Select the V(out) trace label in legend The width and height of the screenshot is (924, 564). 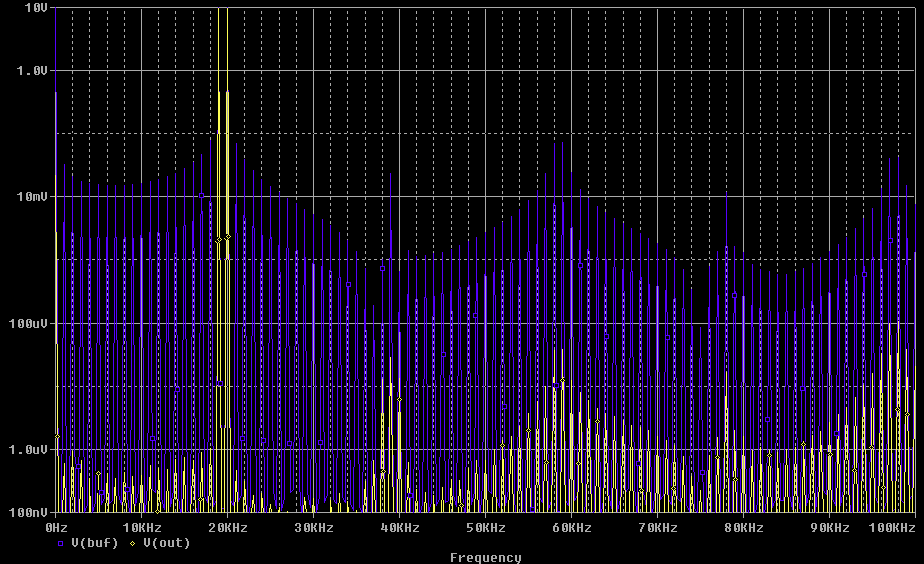167,544
